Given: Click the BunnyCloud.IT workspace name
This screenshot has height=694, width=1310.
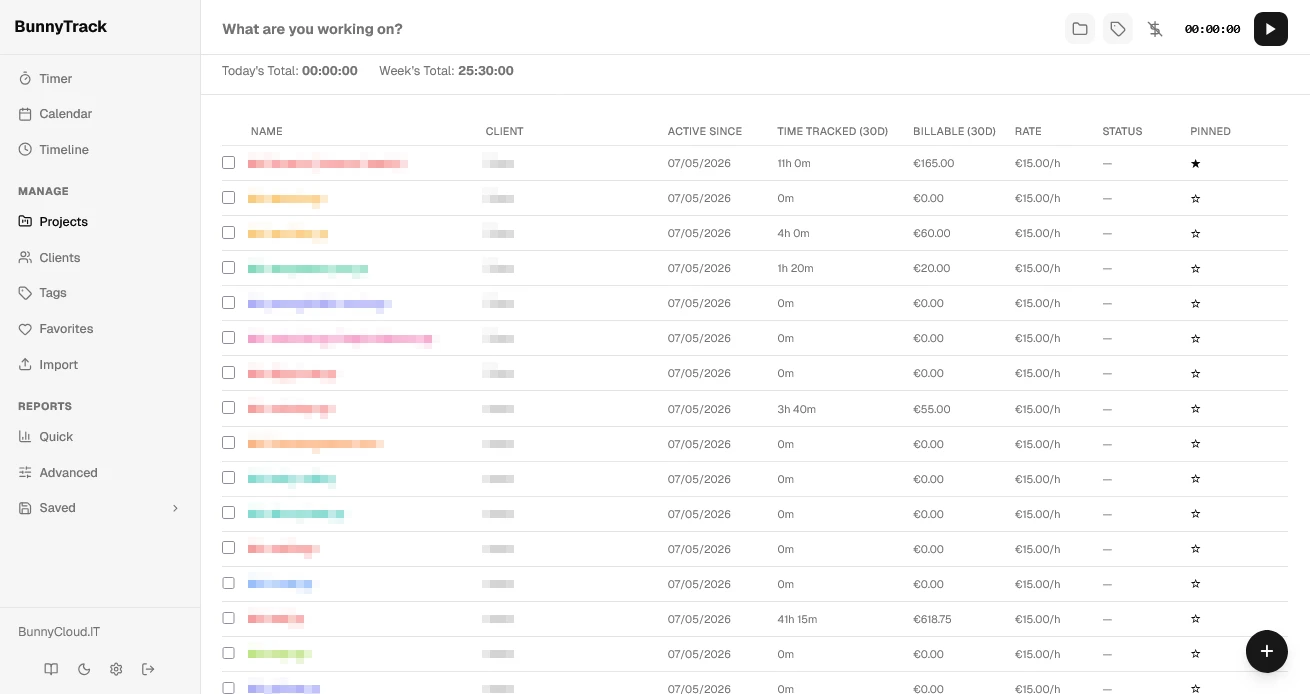Looking at the screenshot, I should coord(59,632).
